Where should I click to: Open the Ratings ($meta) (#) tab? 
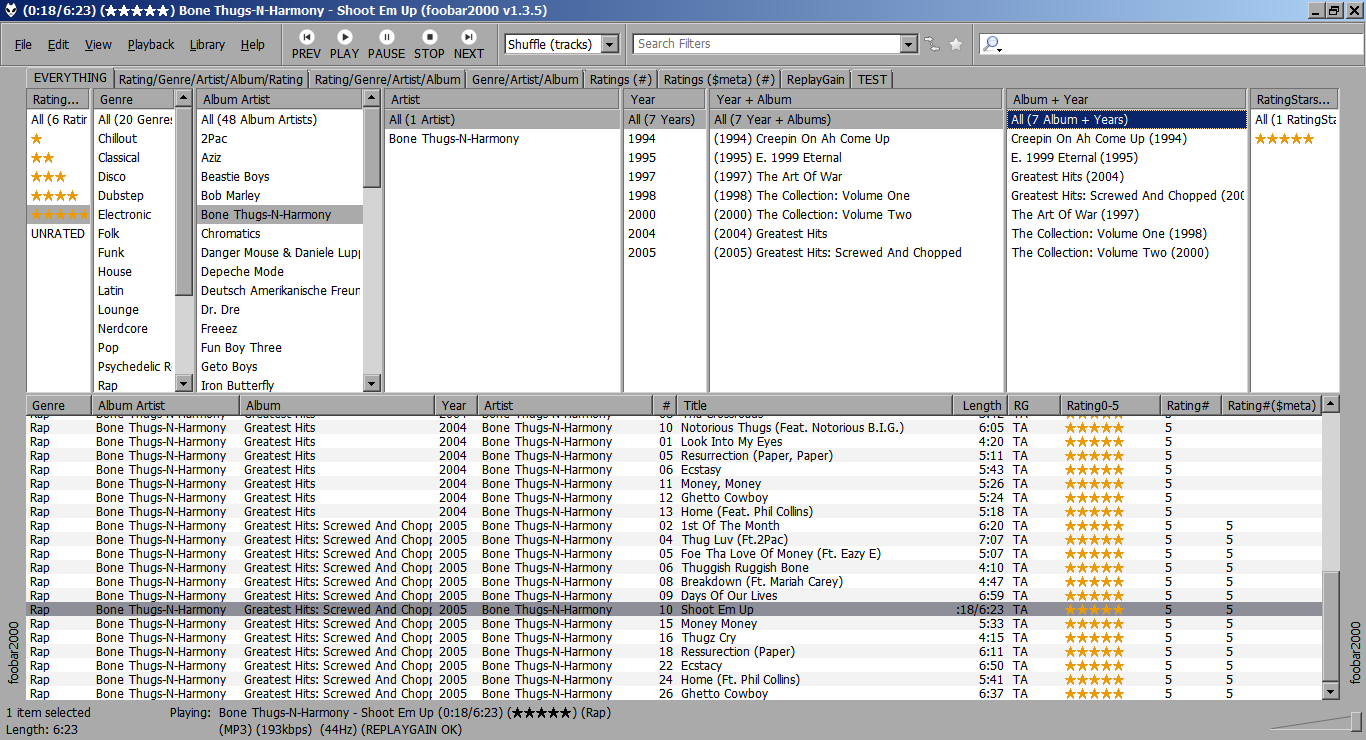click(719, 80)
